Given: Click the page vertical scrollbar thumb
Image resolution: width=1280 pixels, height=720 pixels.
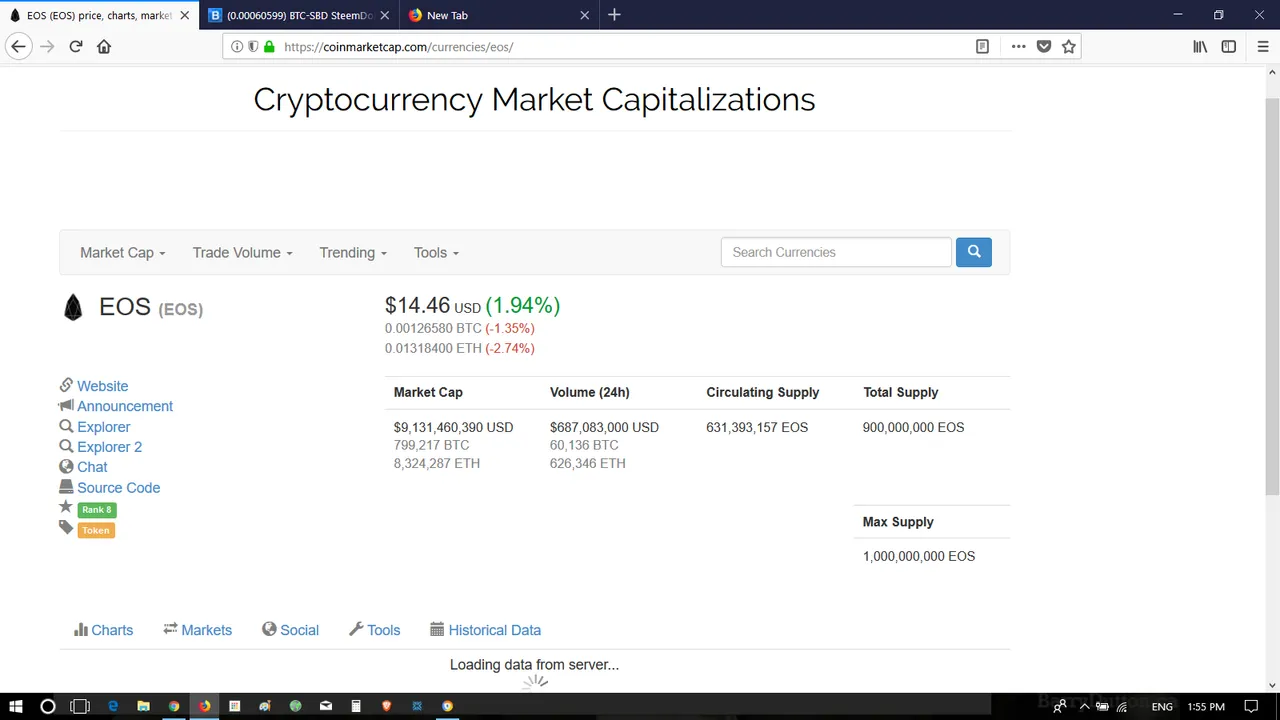Looking at the screenshot, I should click(1272, 295).
